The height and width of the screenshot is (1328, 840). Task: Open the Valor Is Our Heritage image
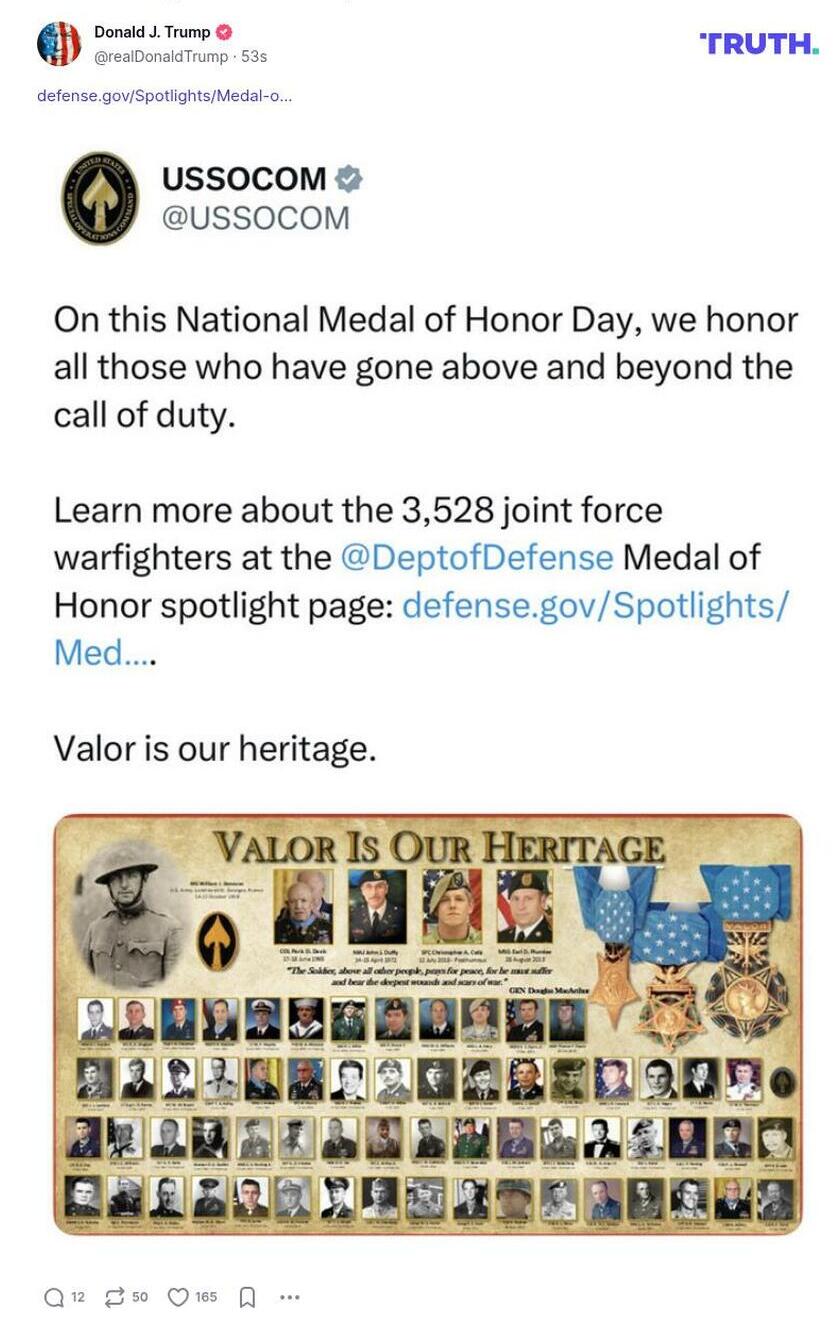tap(427, 1024)
